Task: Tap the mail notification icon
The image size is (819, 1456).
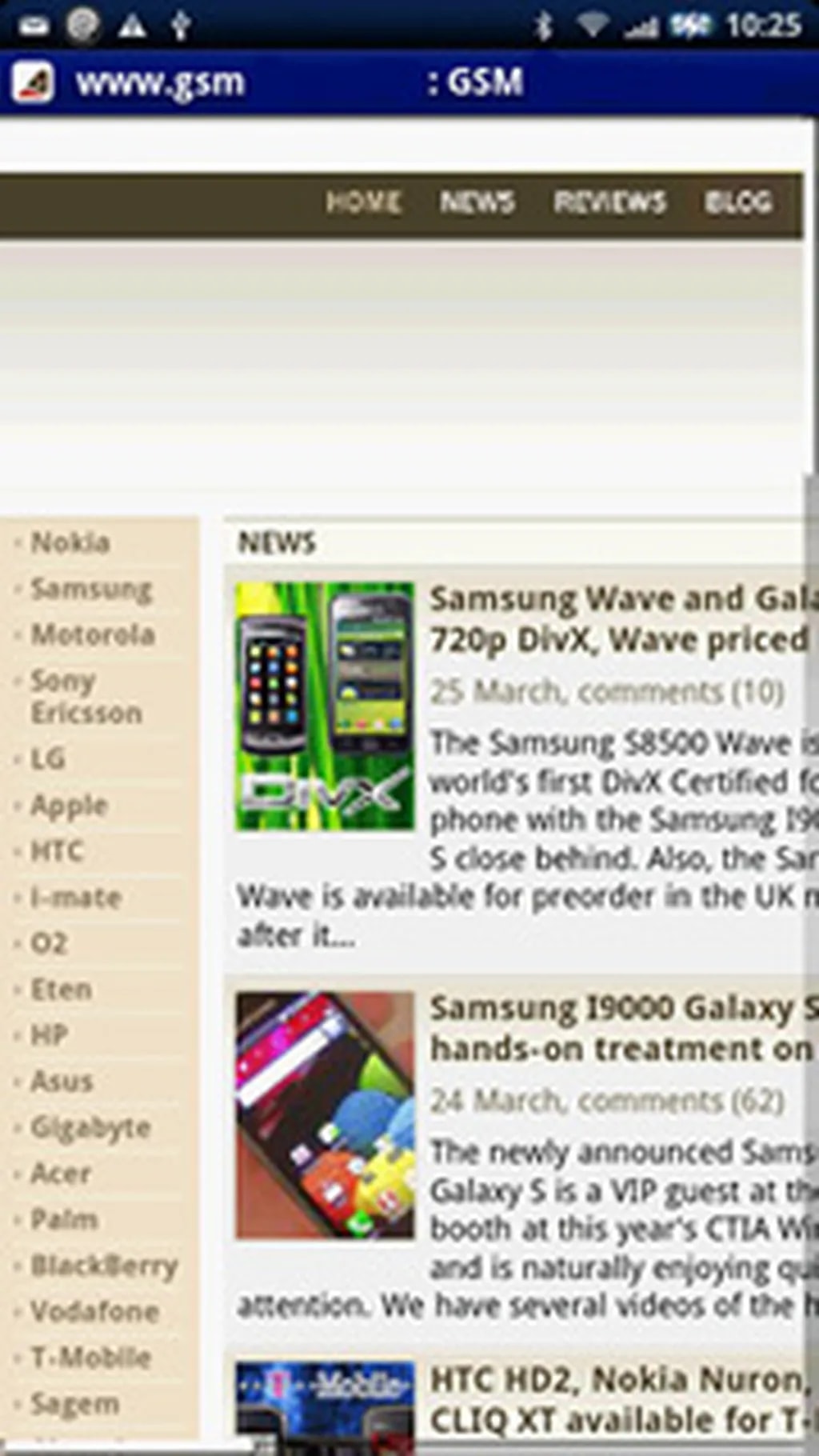Action: [34, 26]
